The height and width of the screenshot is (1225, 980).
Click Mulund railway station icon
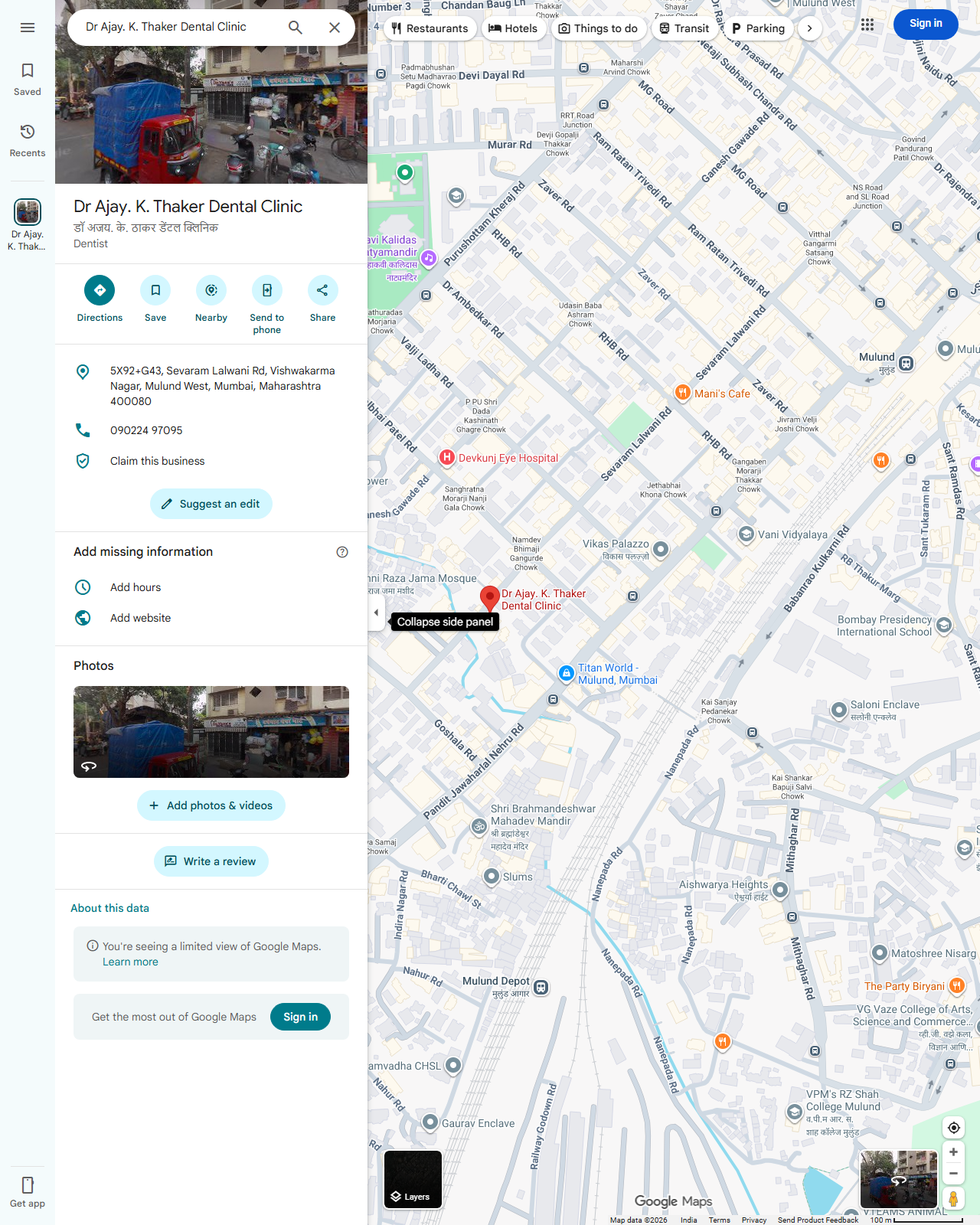click(x=906, y=363)
